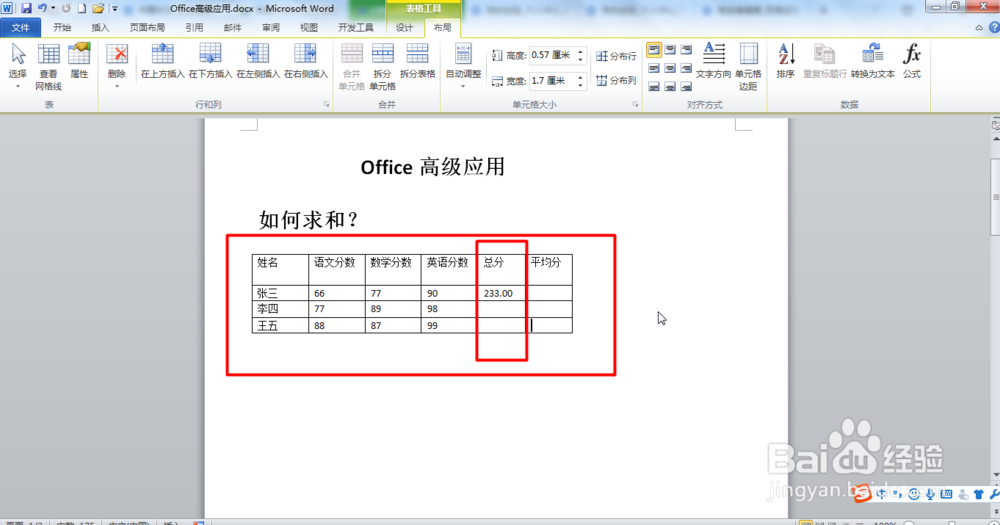Click 在上方插入 to insert row above
This screenshot has height=525, width=1000.
pyautogui.click(x=162, y=61)
